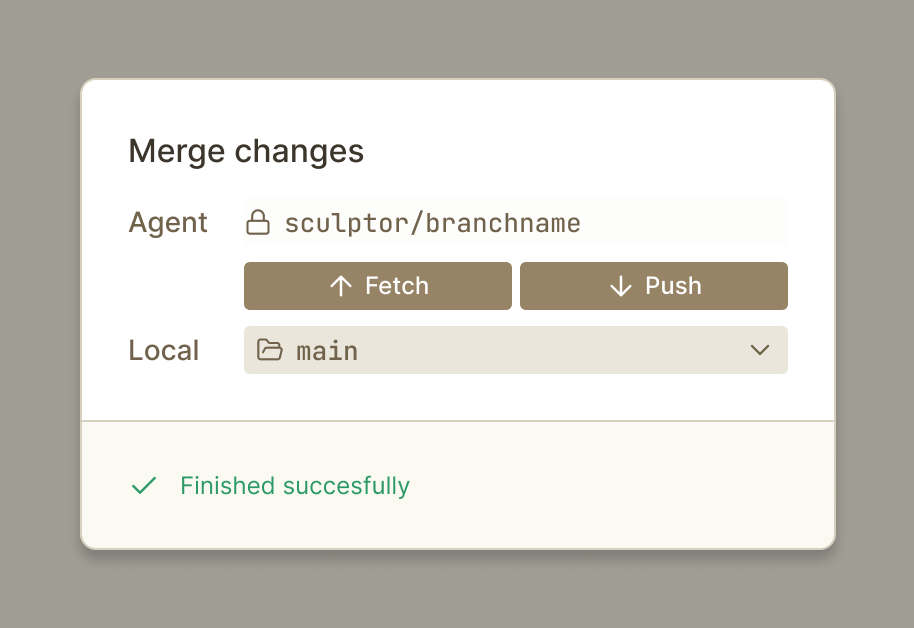Image resolution: width=914 pixels, height=628 pixels.
Task: Click the Merge changes dialog title
Action: click(x=246, y=151)
